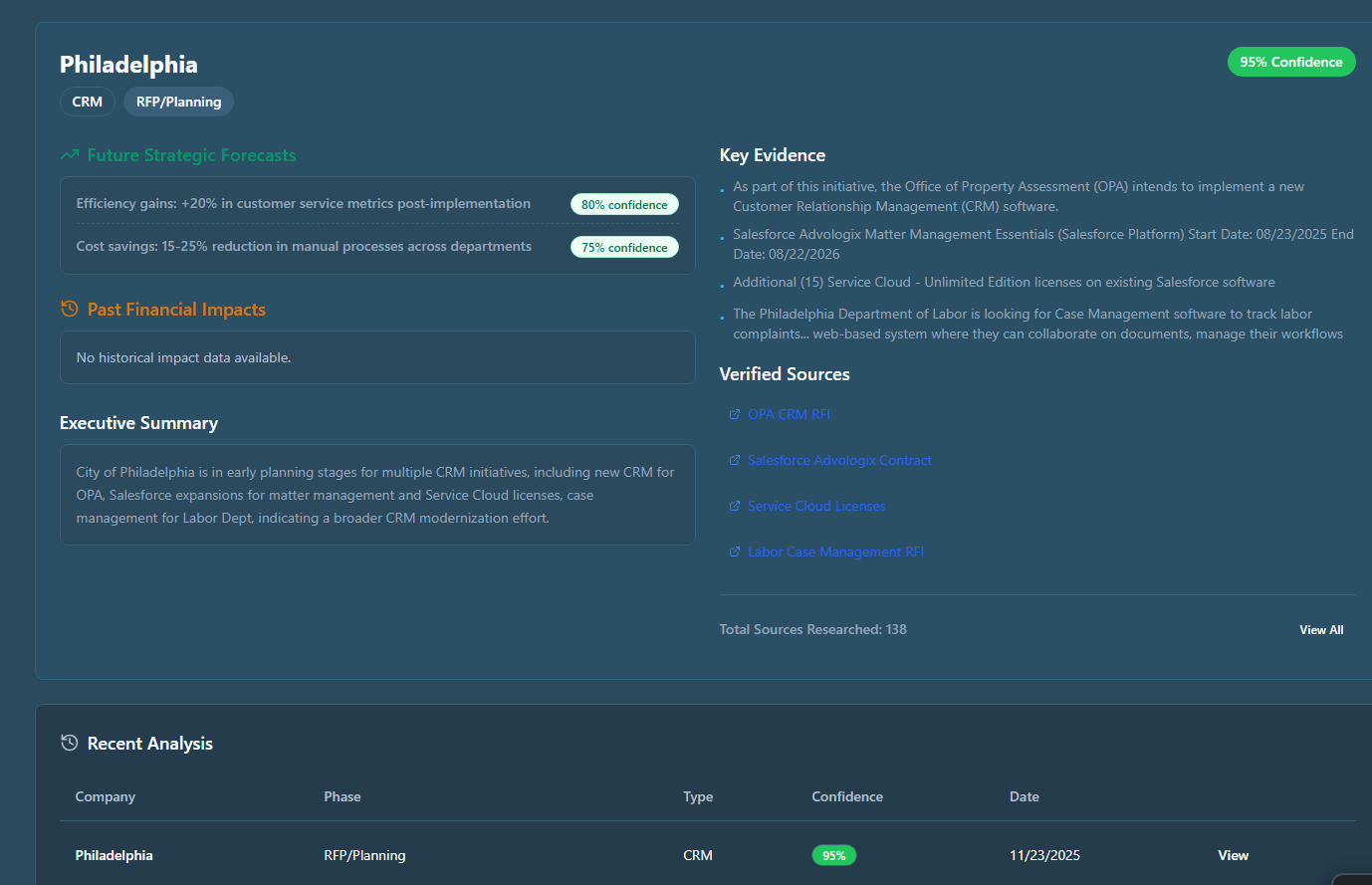Click the 95% Confidence badge
This screenshot has height=885, width=1372.
click(1291, 62)
